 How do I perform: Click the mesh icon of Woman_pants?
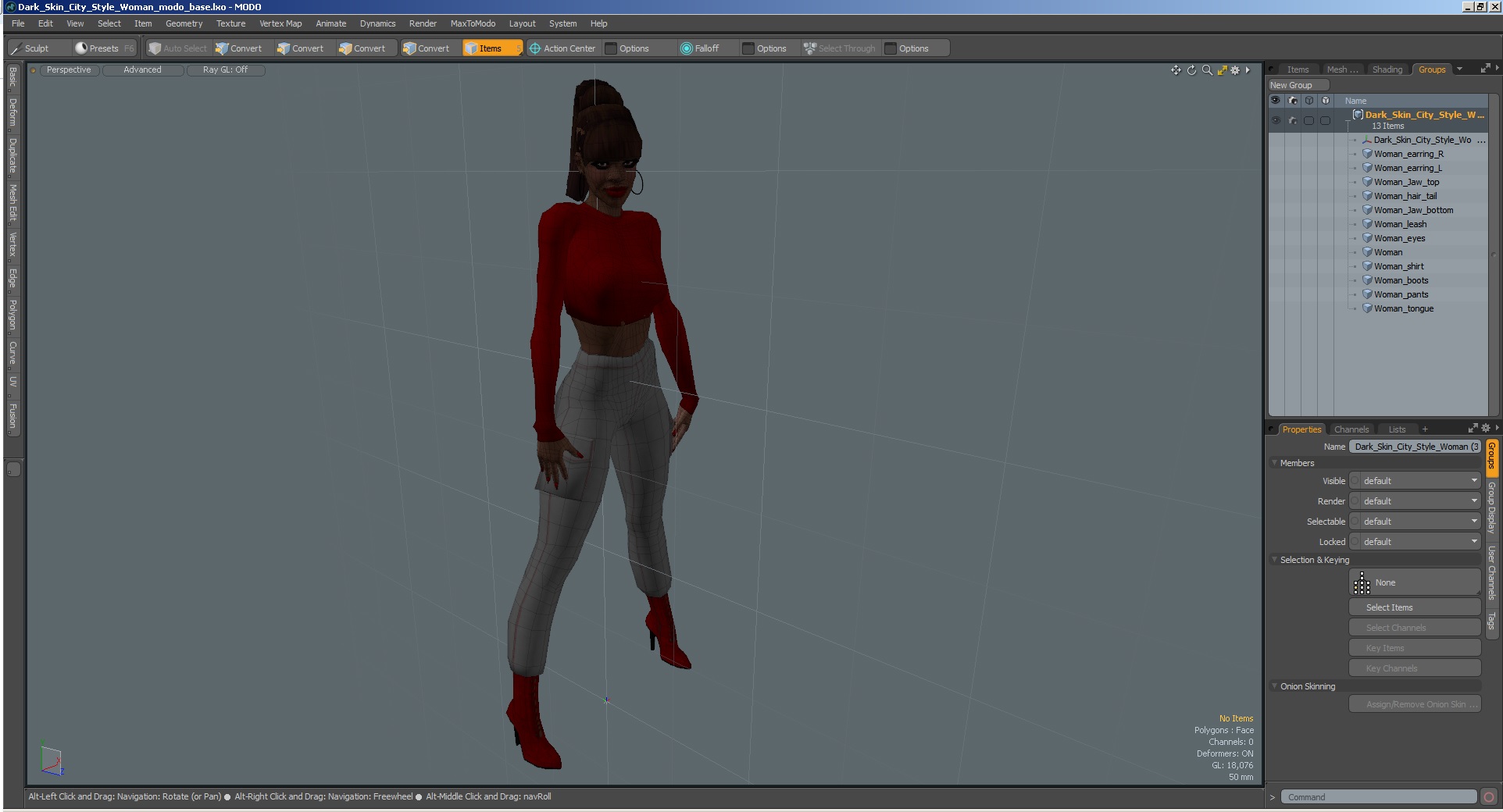click(x=1368, y=294)
